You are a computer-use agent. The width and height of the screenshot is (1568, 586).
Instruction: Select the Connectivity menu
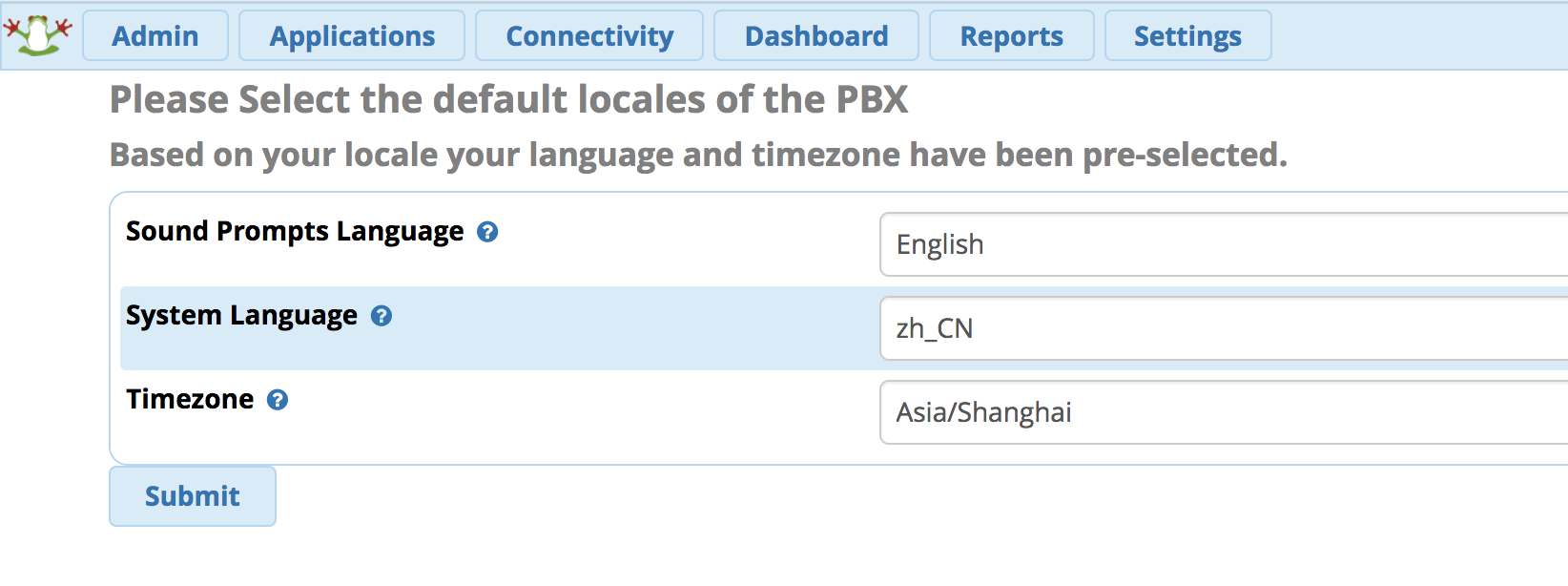click(589, 36)
